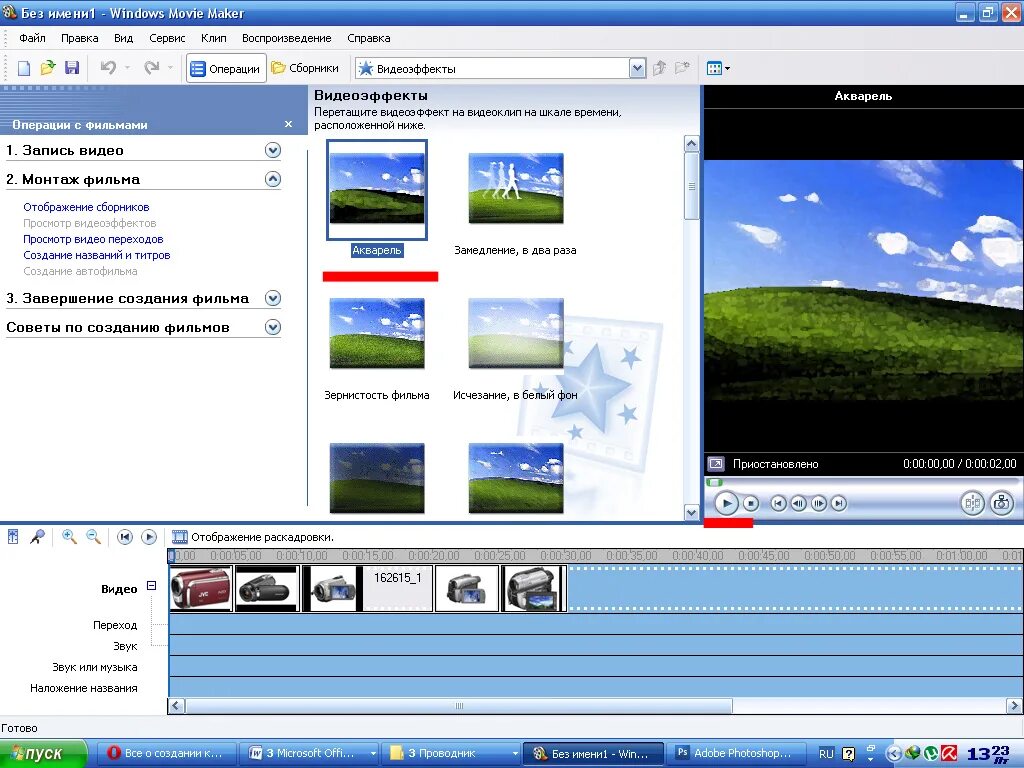Undo the last action in toolbar
Viewport: 1024px width, 768px height.
click(x=108, y=68)
